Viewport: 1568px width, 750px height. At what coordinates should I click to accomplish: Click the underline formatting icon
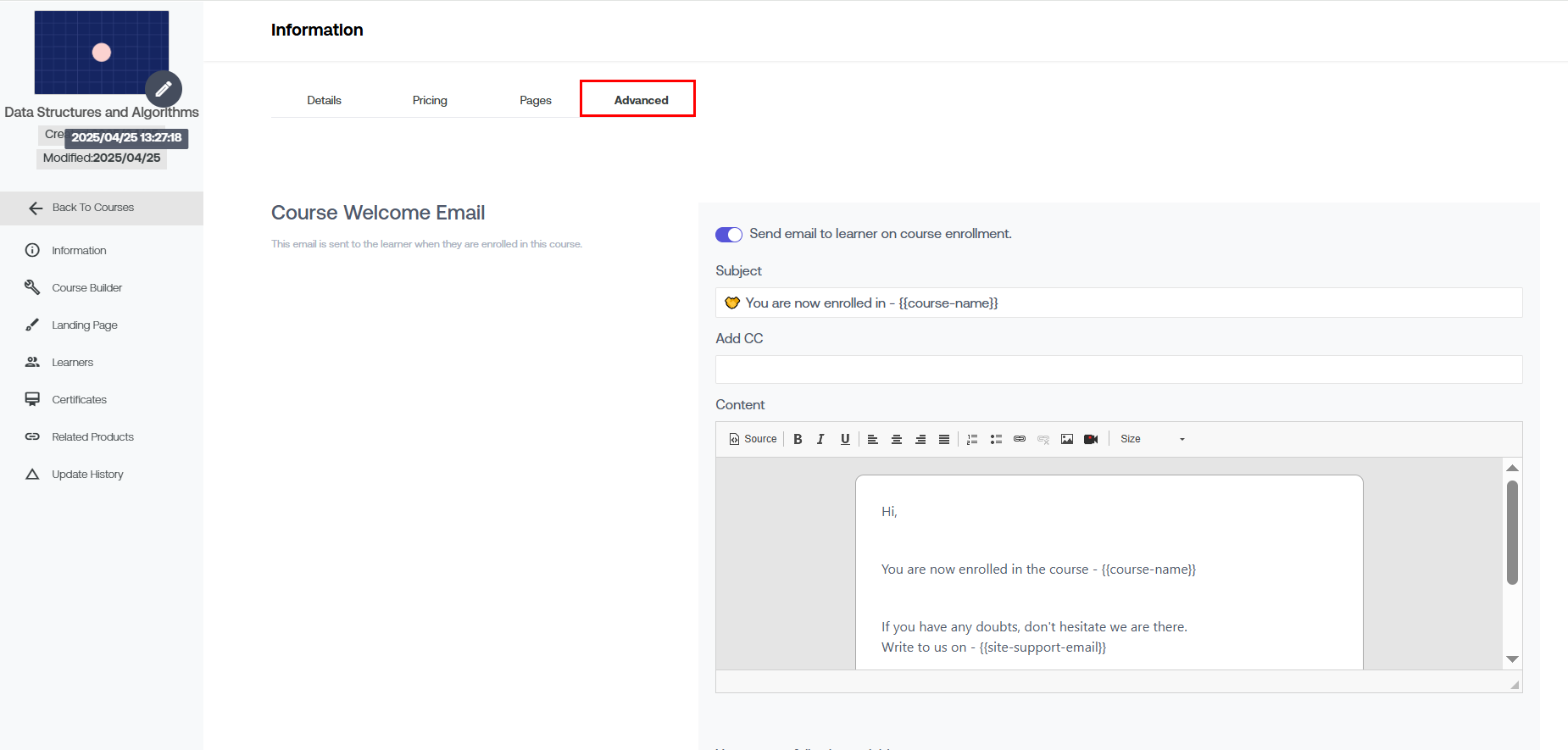pos(845,439)
